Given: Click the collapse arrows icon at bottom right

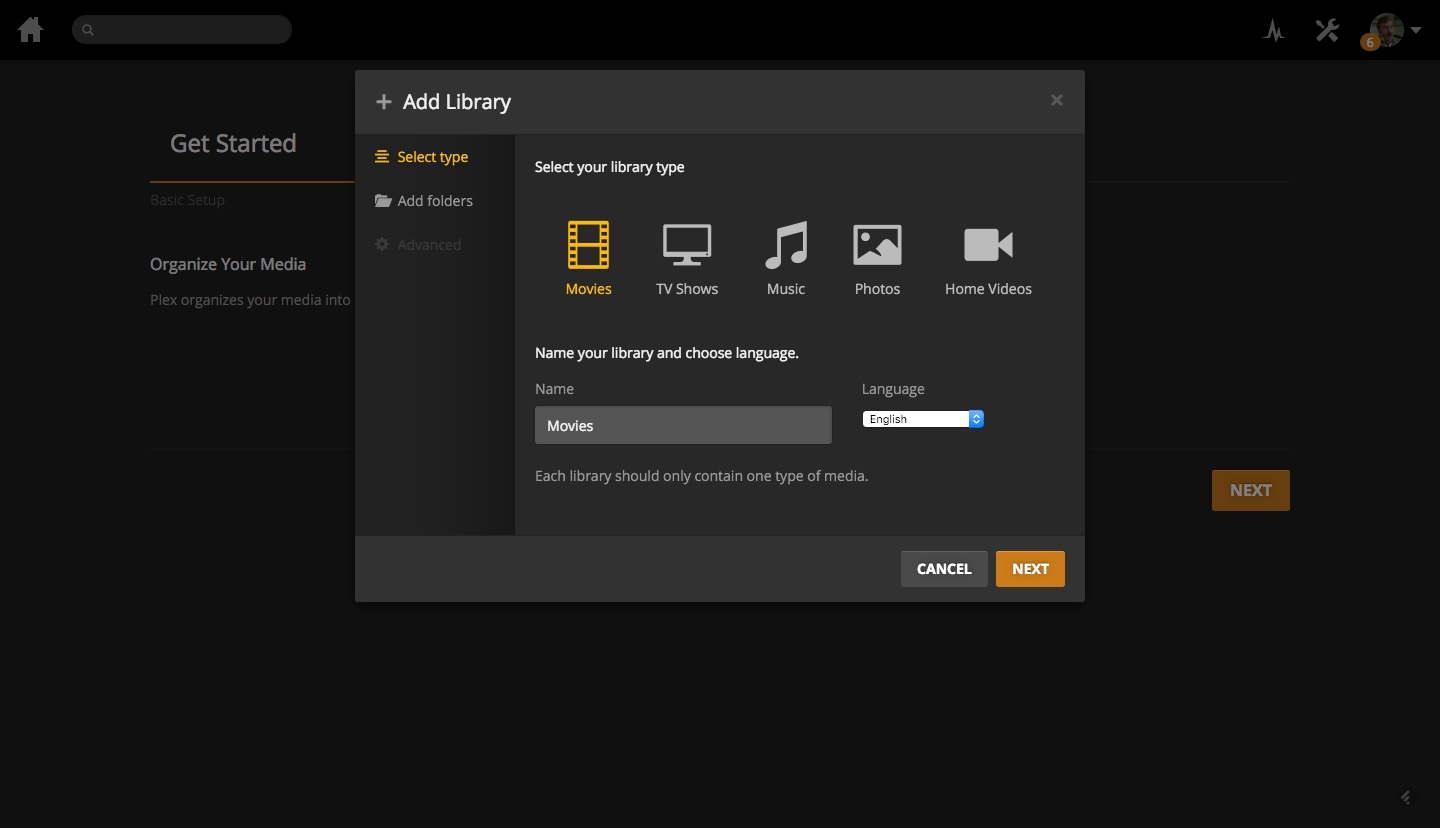Looking at the screenshot, I should point(1405,797).
